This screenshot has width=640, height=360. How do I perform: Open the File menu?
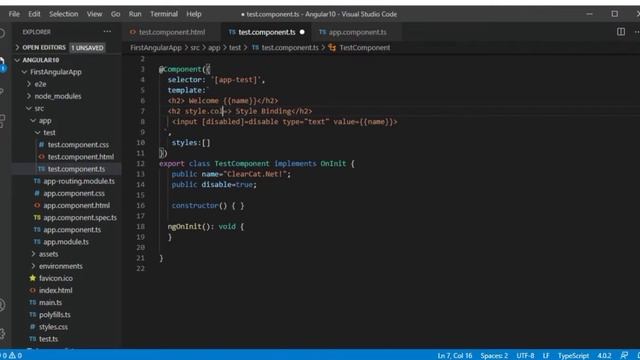click(x=14, y=14)
